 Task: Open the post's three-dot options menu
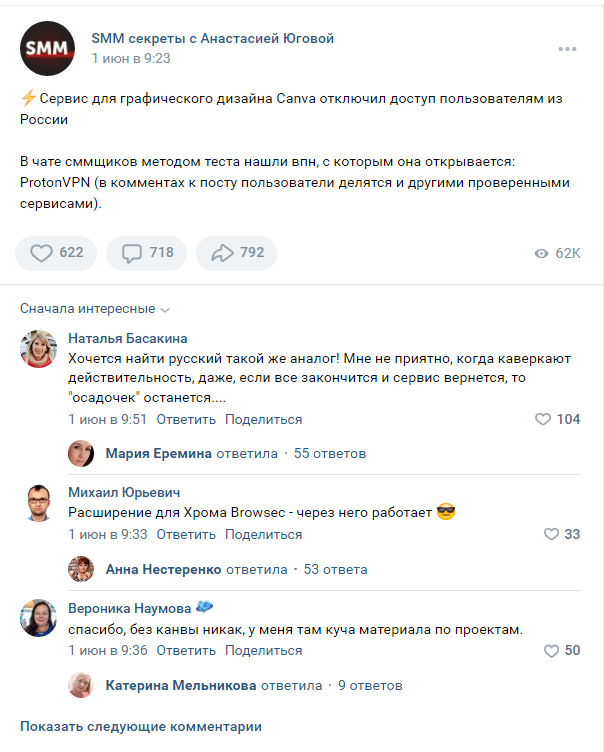568,49
